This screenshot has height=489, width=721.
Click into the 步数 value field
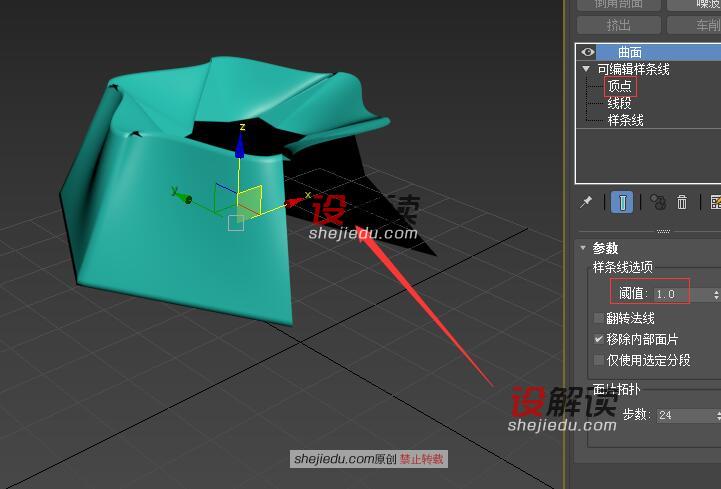click(x=685, y=415)
